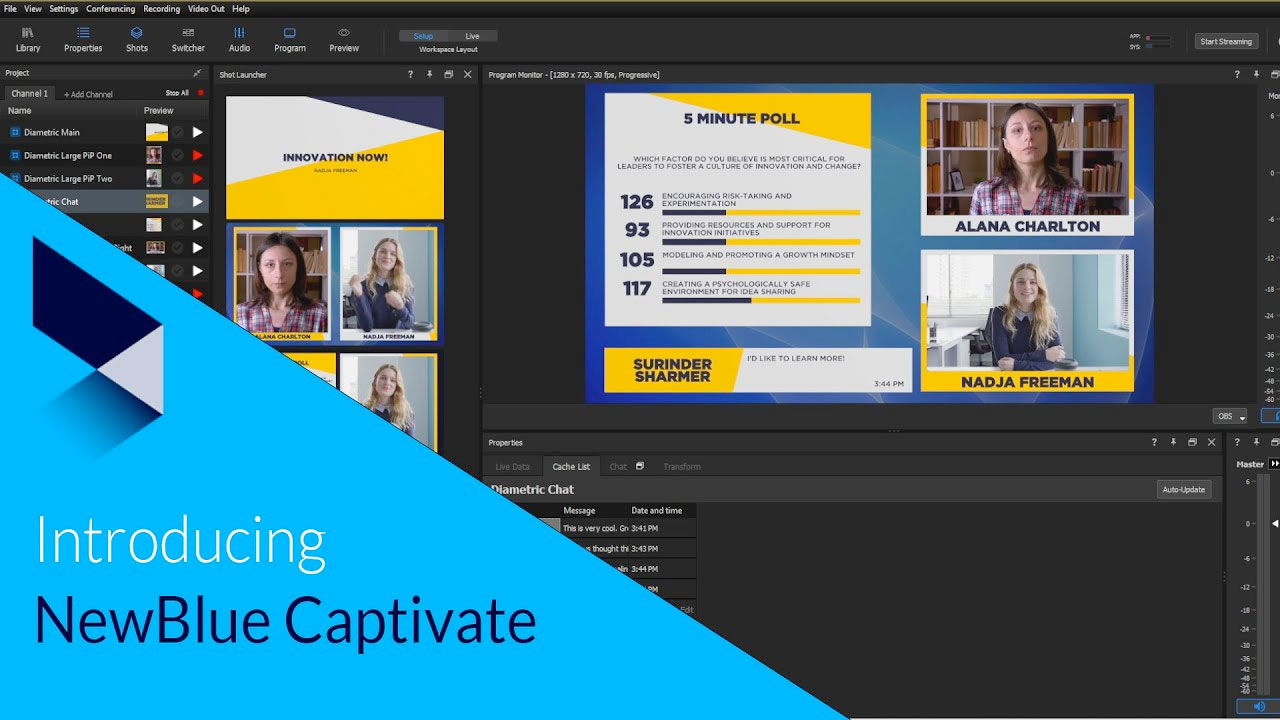Mute the Master audio speaker button
Screen dimensions: 1280x720
1258,706
